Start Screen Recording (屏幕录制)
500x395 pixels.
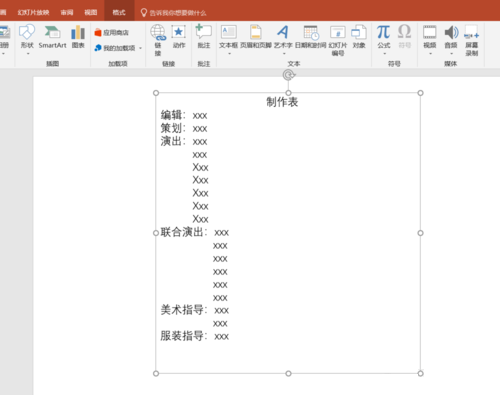click(472, 39)
